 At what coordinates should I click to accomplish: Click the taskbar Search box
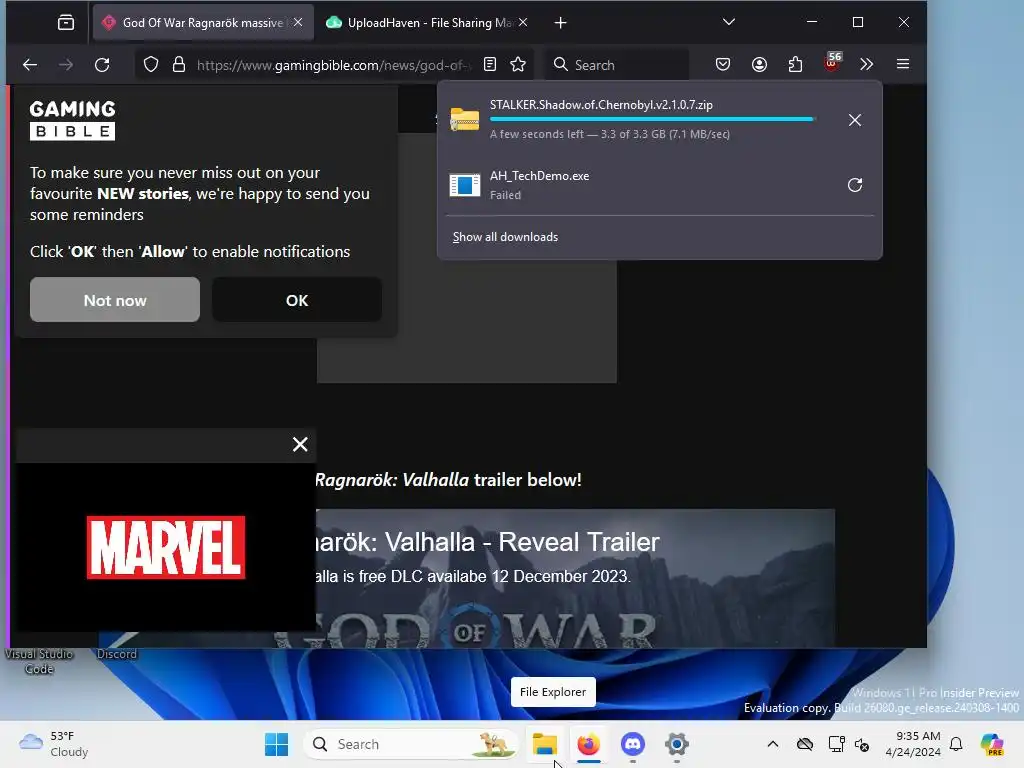click(x=410, y=744)
